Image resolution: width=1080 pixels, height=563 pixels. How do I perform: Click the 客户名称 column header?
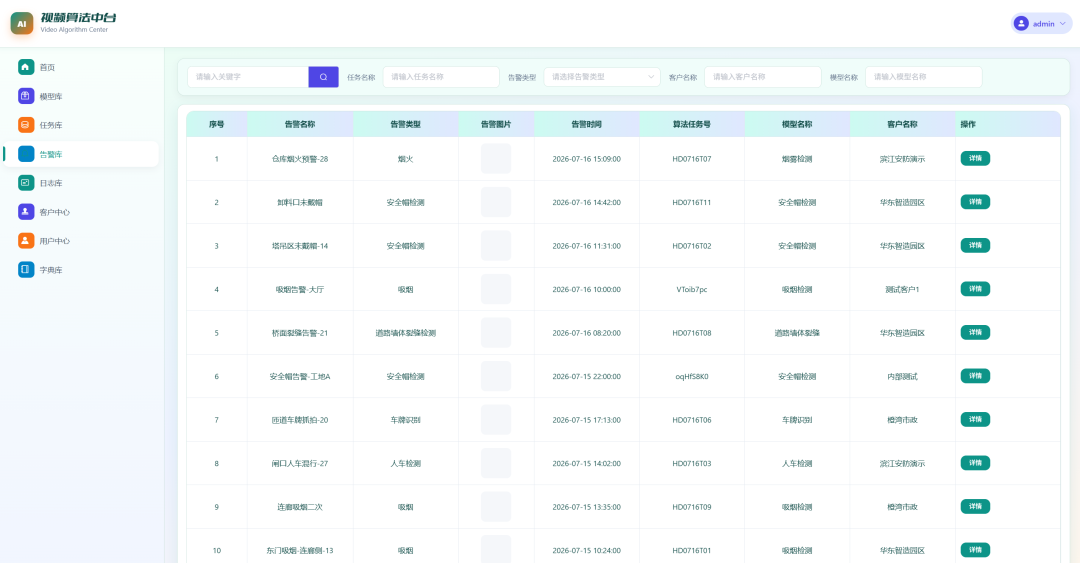tap(902, 124)
